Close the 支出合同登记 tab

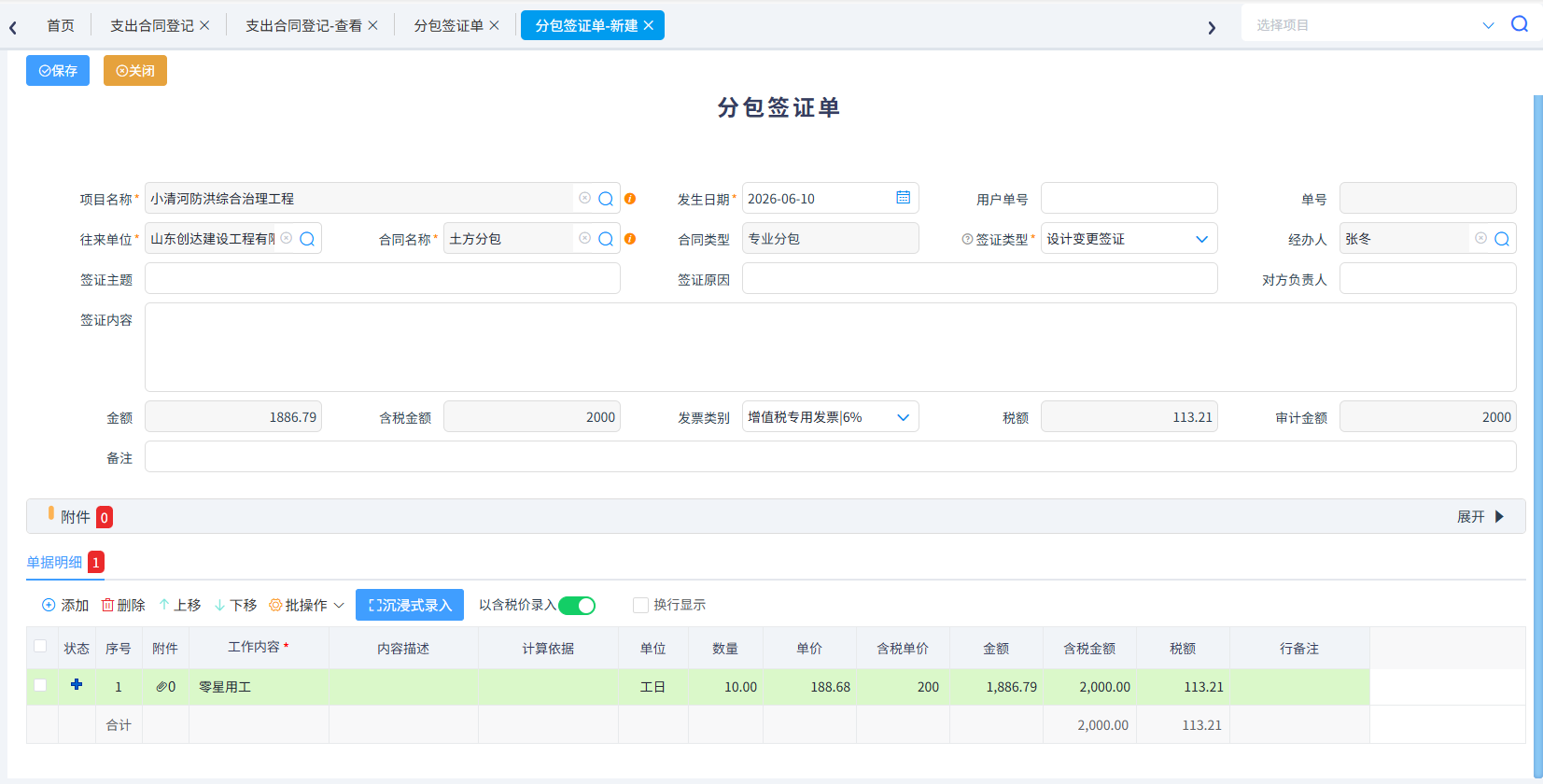click(x=205, y=25)
